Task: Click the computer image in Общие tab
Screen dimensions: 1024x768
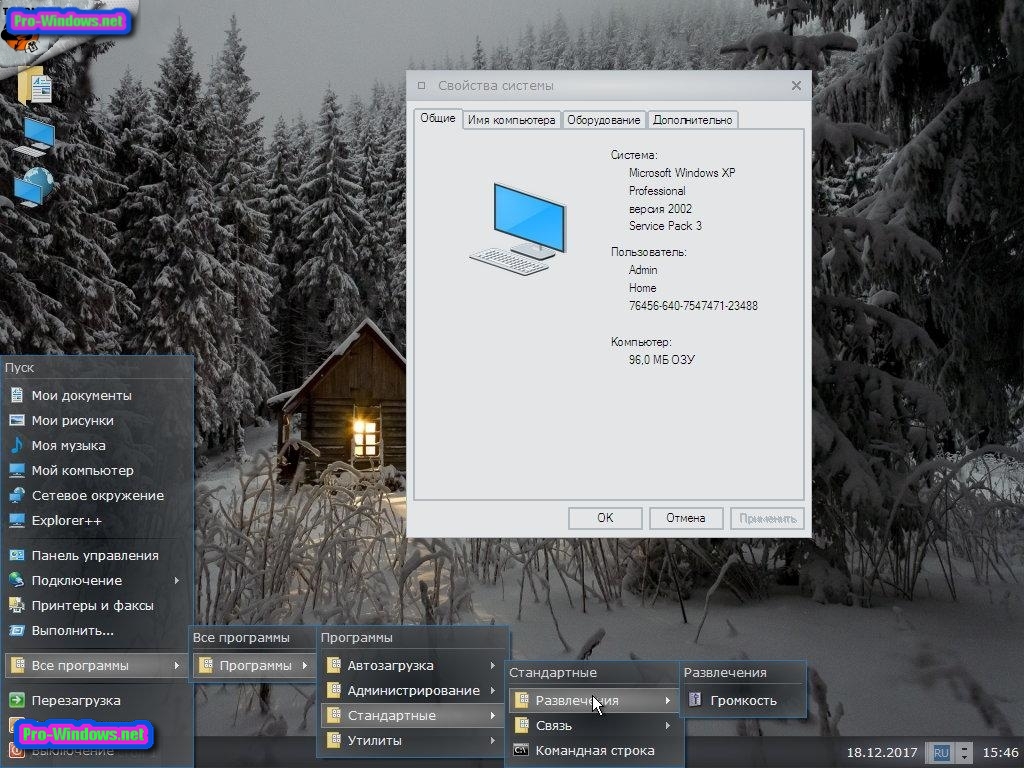Action: pyautogui.click(x=519, y=229)
